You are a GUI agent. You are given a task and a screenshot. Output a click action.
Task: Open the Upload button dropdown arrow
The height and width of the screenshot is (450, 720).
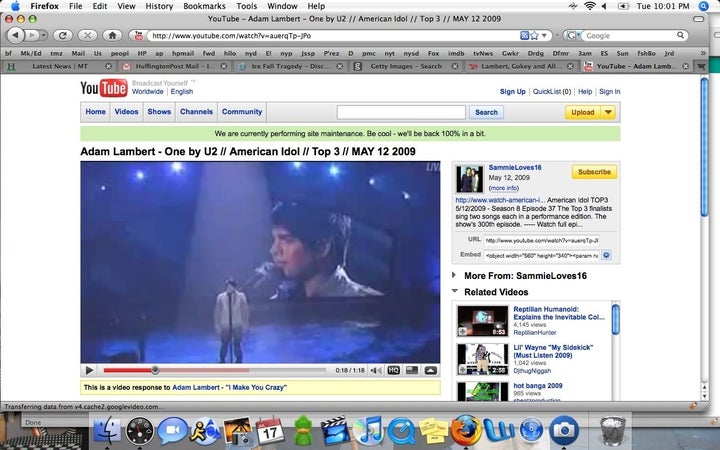[x=608, y=112]
